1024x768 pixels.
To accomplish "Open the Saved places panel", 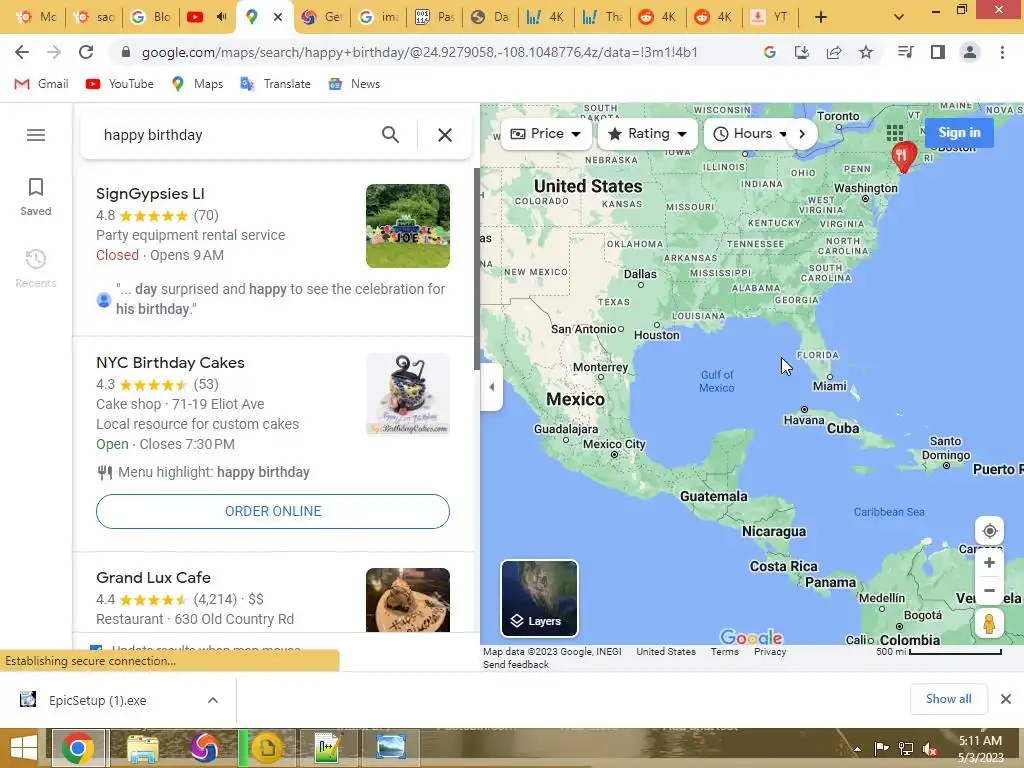I will click(x=35, y=197).
